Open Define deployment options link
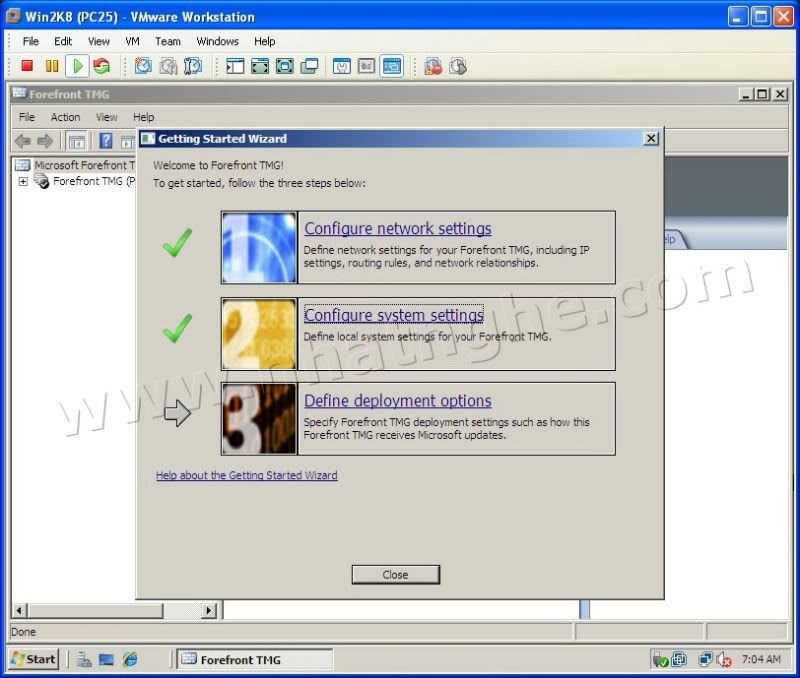The height and width of the screenshot is (678, 800). (397, 401)
